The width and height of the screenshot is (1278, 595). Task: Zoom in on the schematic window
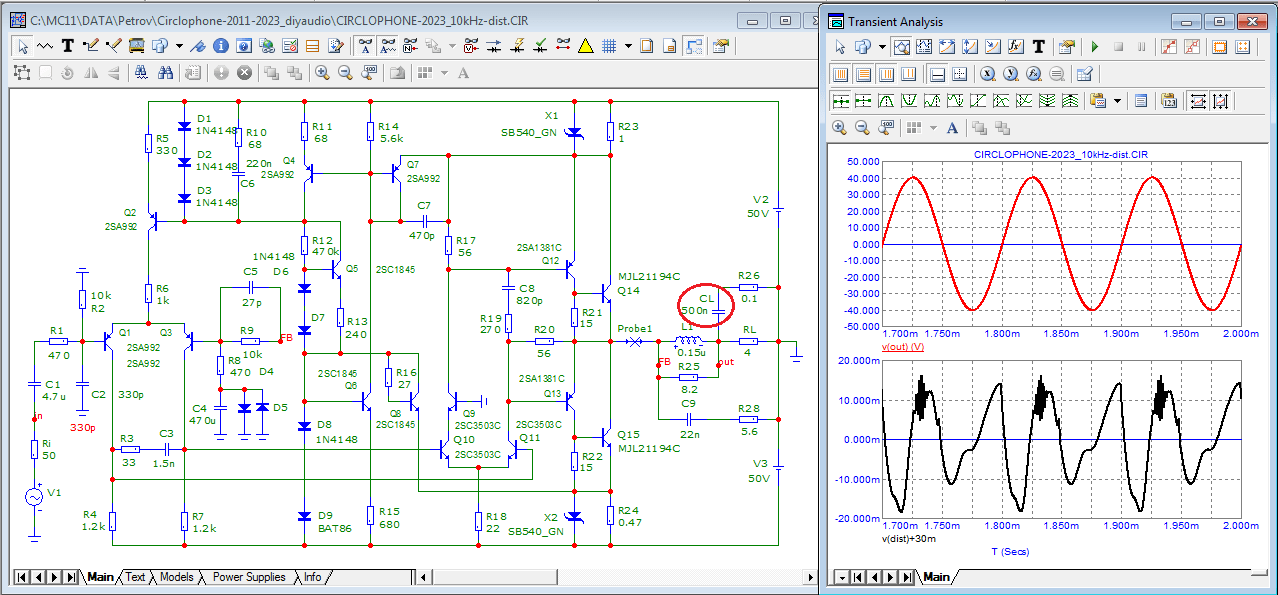[322, 72]
